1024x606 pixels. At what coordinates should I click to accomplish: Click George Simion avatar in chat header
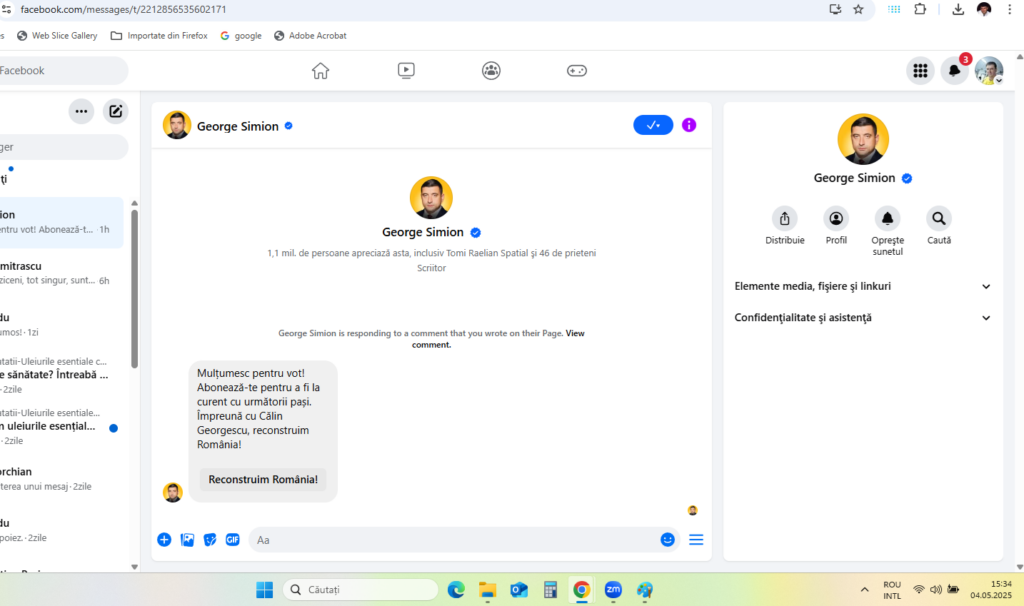coord(176,125)
